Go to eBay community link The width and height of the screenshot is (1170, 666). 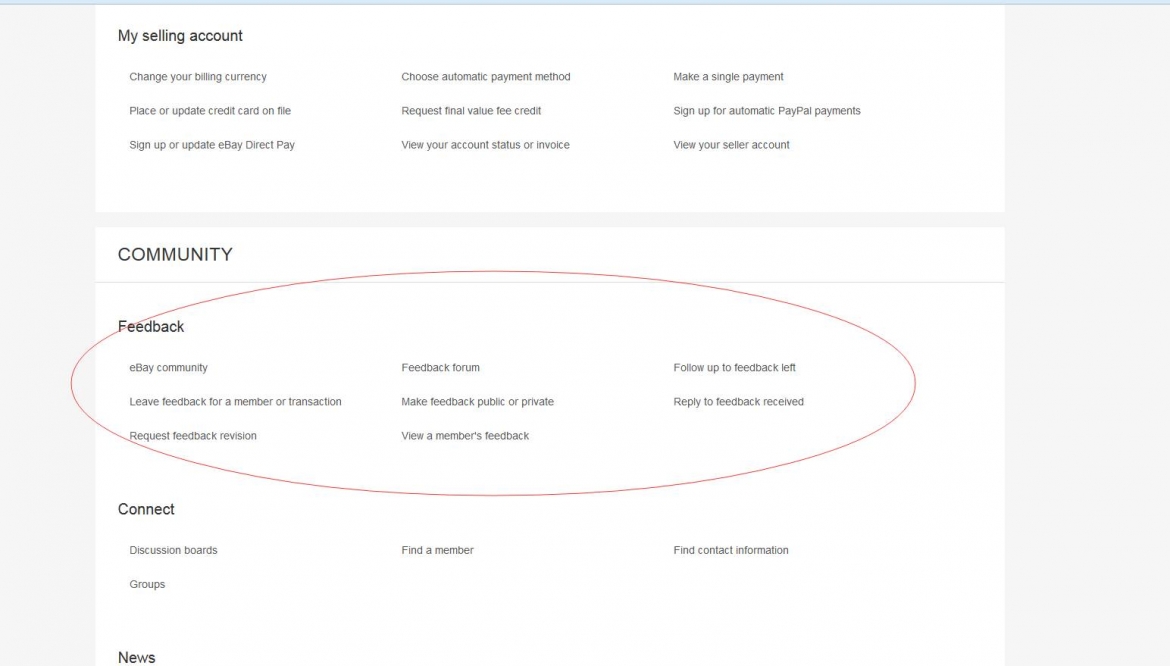coord(168,368)
